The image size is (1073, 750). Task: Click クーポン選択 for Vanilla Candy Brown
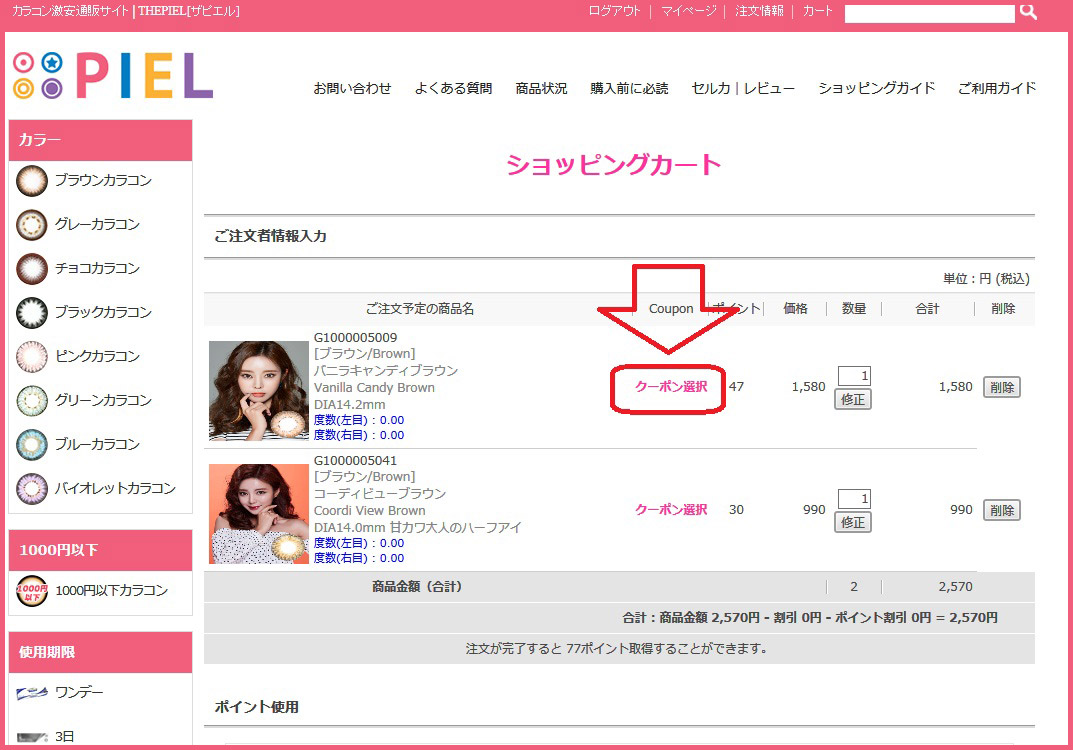(671, 386)
